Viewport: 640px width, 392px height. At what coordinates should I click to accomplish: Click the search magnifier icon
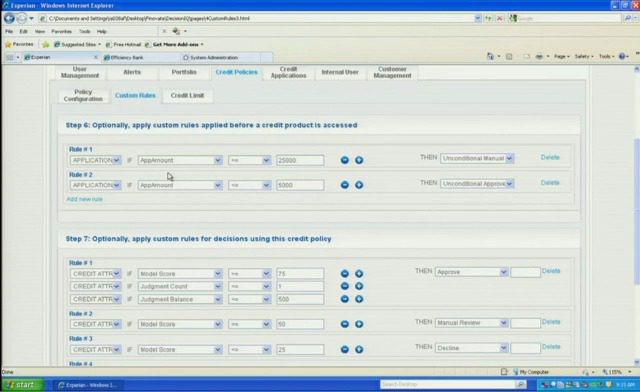(x=628, y=18)
